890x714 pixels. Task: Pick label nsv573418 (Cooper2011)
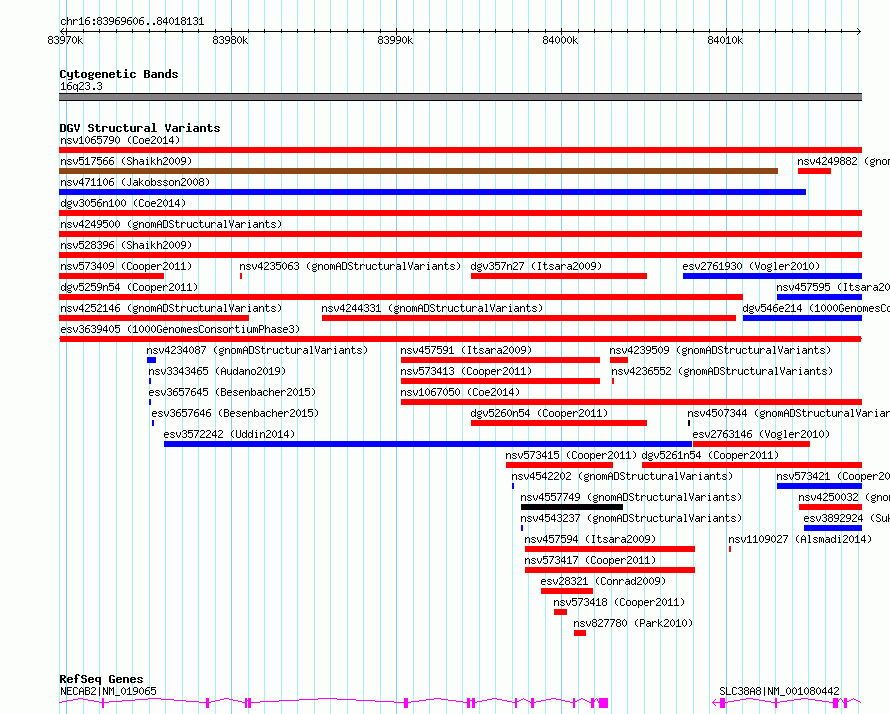point(619,602)
